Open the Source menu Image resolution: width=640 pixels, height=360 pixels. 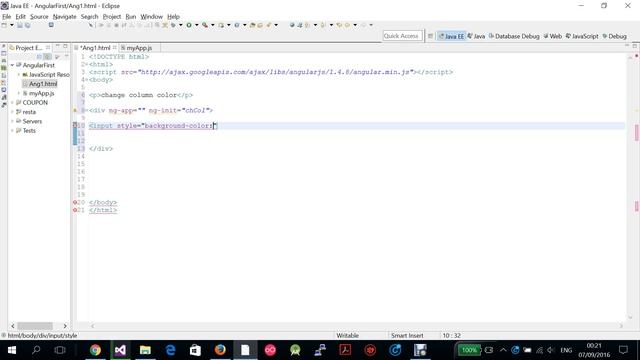tap(39, 17)
